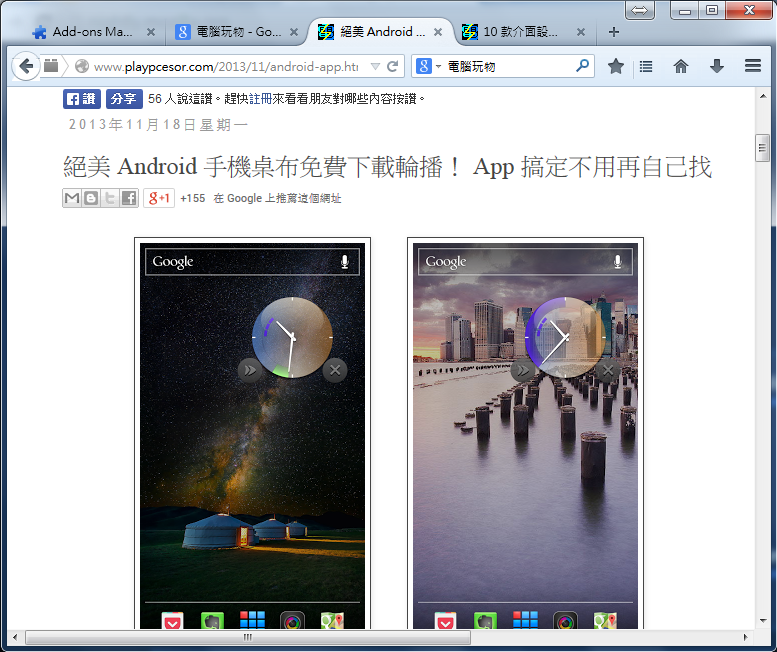Click the Facebook 分享 share button
This screenshot has height=652, width=777.
click(x=124, y=99)
